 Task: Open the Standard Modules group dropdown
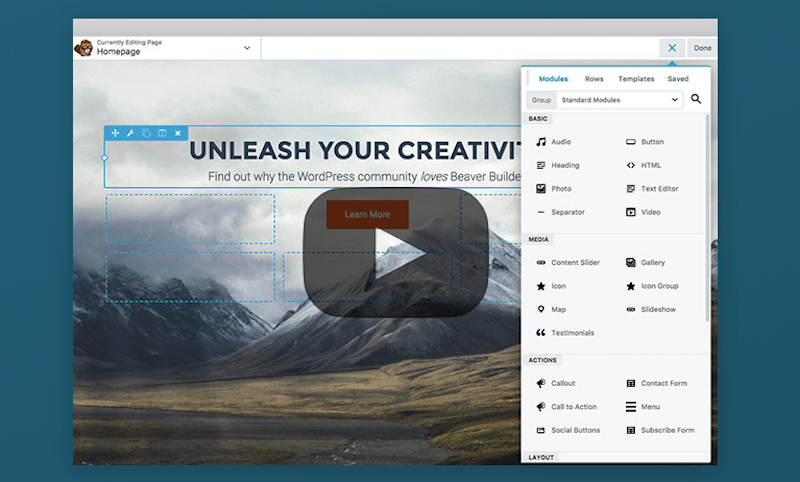coord(619,100)
